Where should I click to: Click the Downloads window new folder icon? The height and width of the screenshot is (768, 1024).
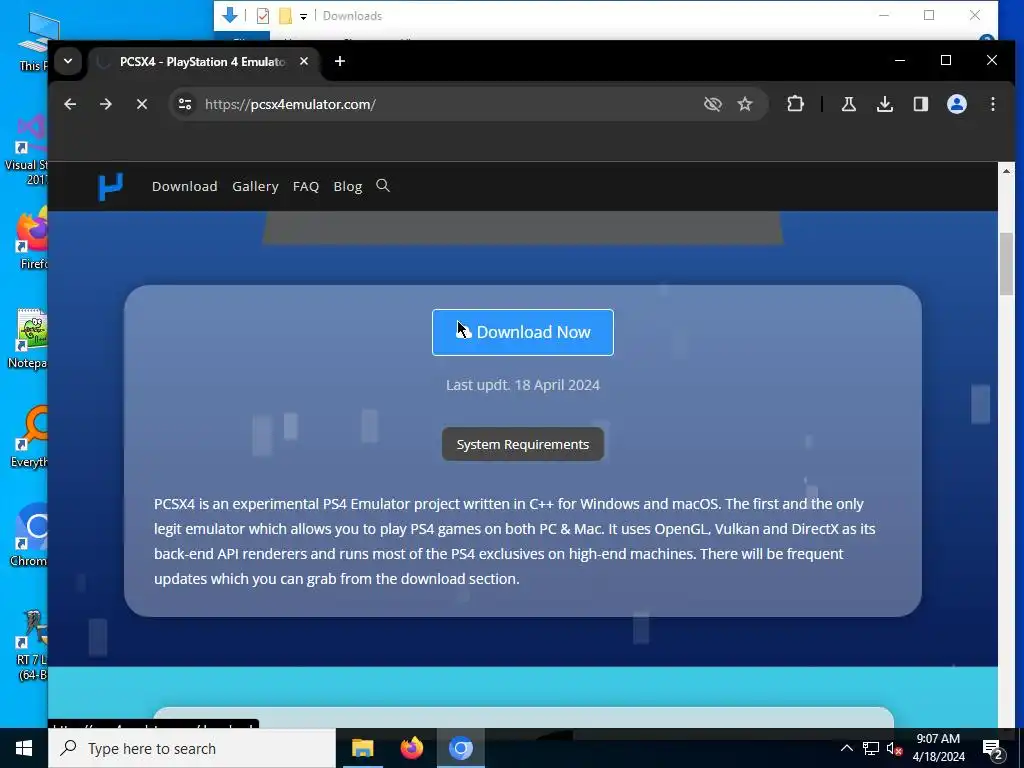click(x=285, y=16)
